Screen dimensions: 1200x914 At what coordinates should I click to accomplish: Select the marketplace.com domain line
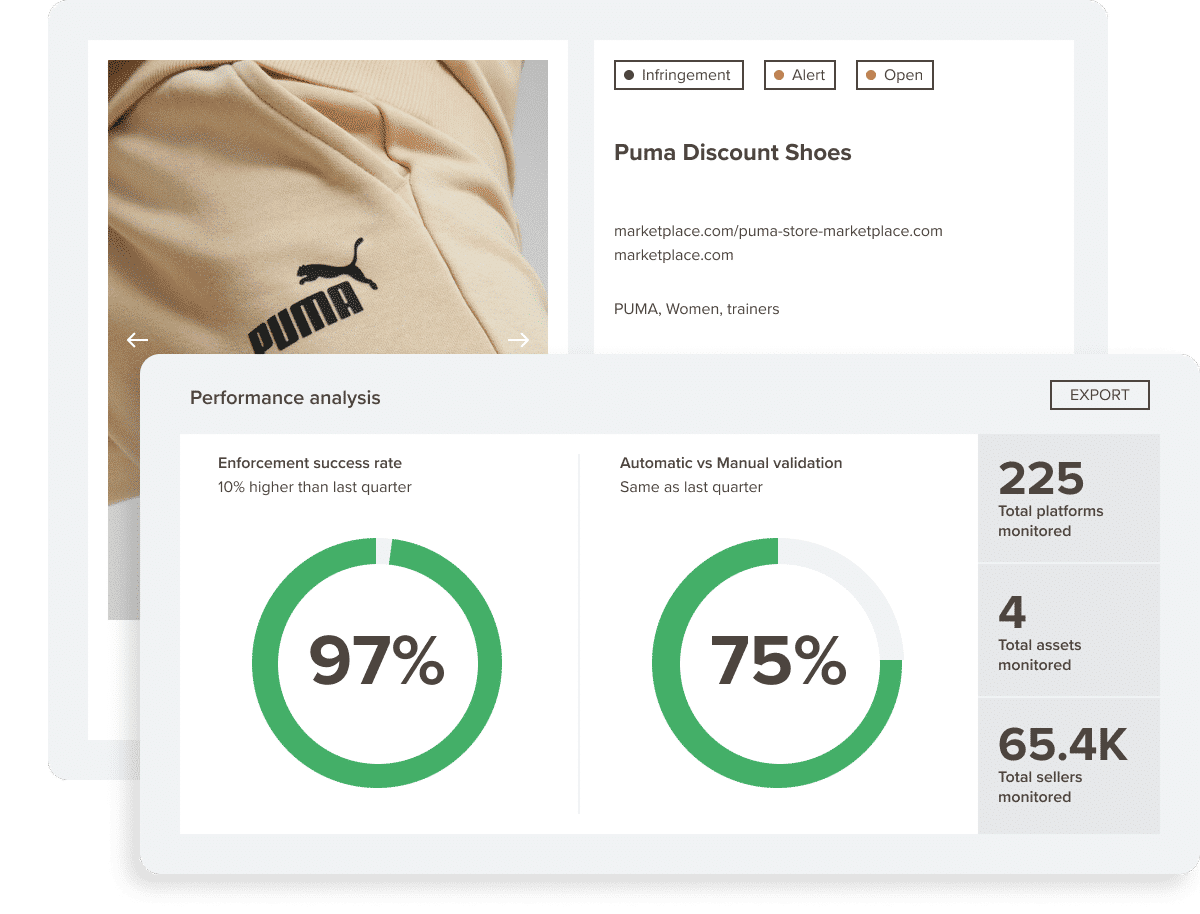[674, 255]
